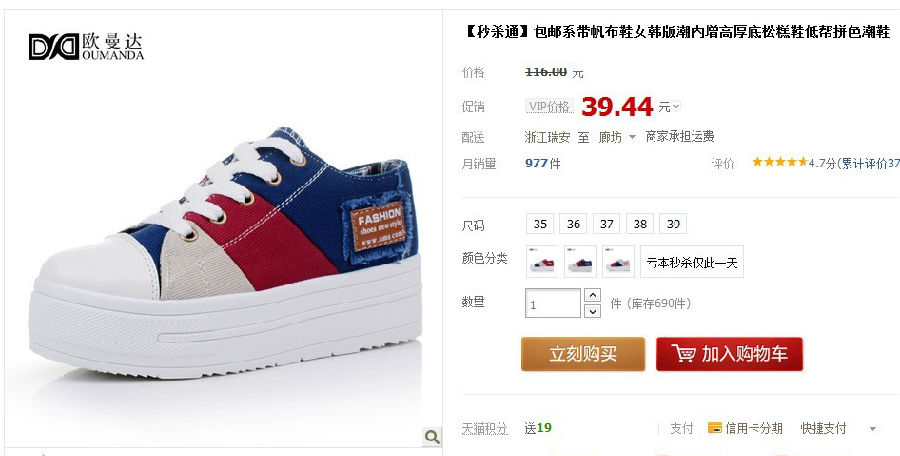The height and width of the screenshot is (456, 900).
Task: Click the five-star rating icons
Action: point(779,163)
